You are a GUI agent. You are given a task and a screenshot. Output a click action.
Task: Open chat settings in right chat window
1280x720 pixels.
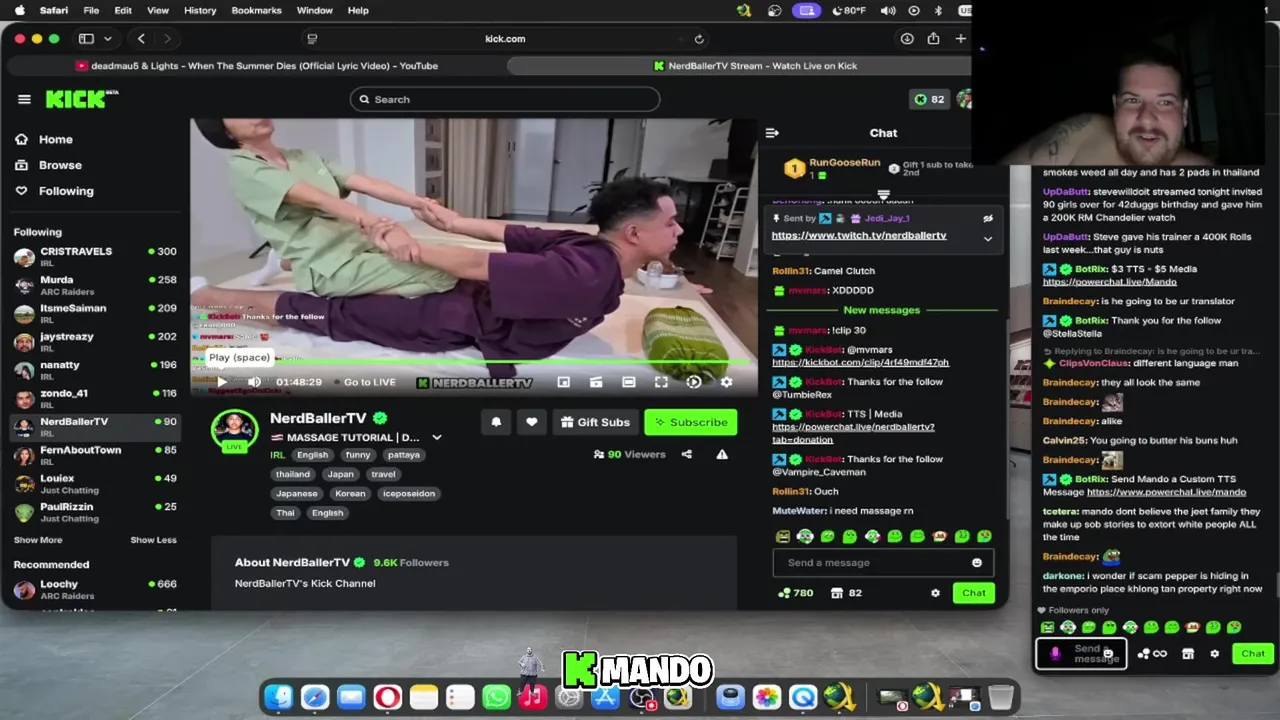pyautogui.click(x=1214, y=654)
